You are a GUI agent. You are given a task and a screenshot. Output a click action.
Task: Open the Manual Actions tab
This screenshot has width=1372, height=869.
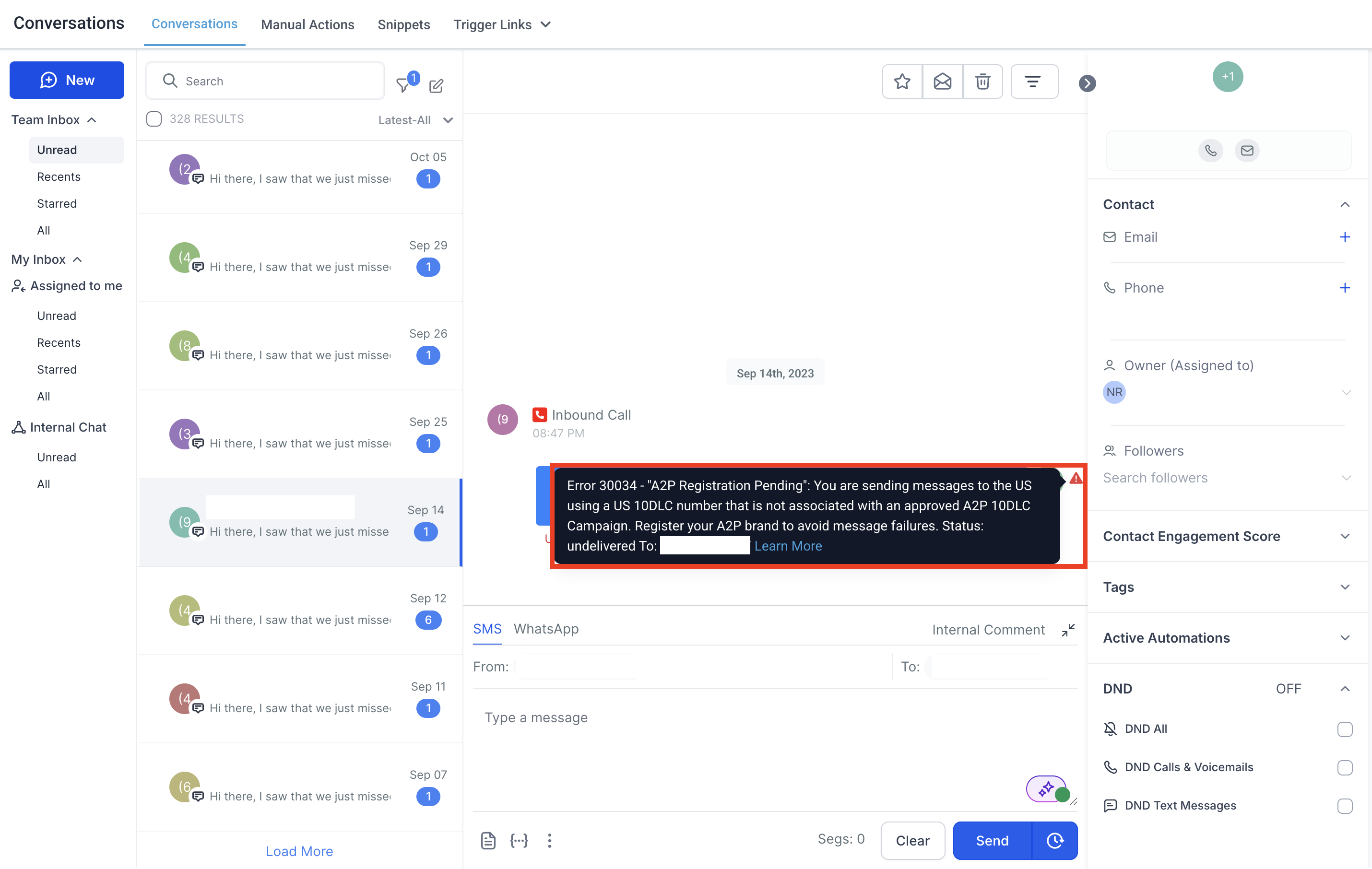pos(308,24)
